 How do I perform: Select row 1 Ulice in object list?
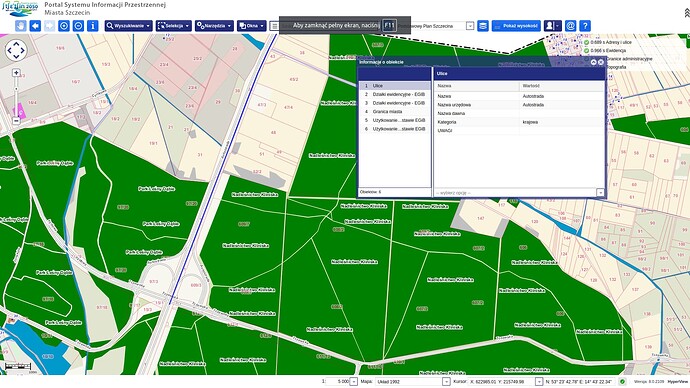click(x=395, y=86)
